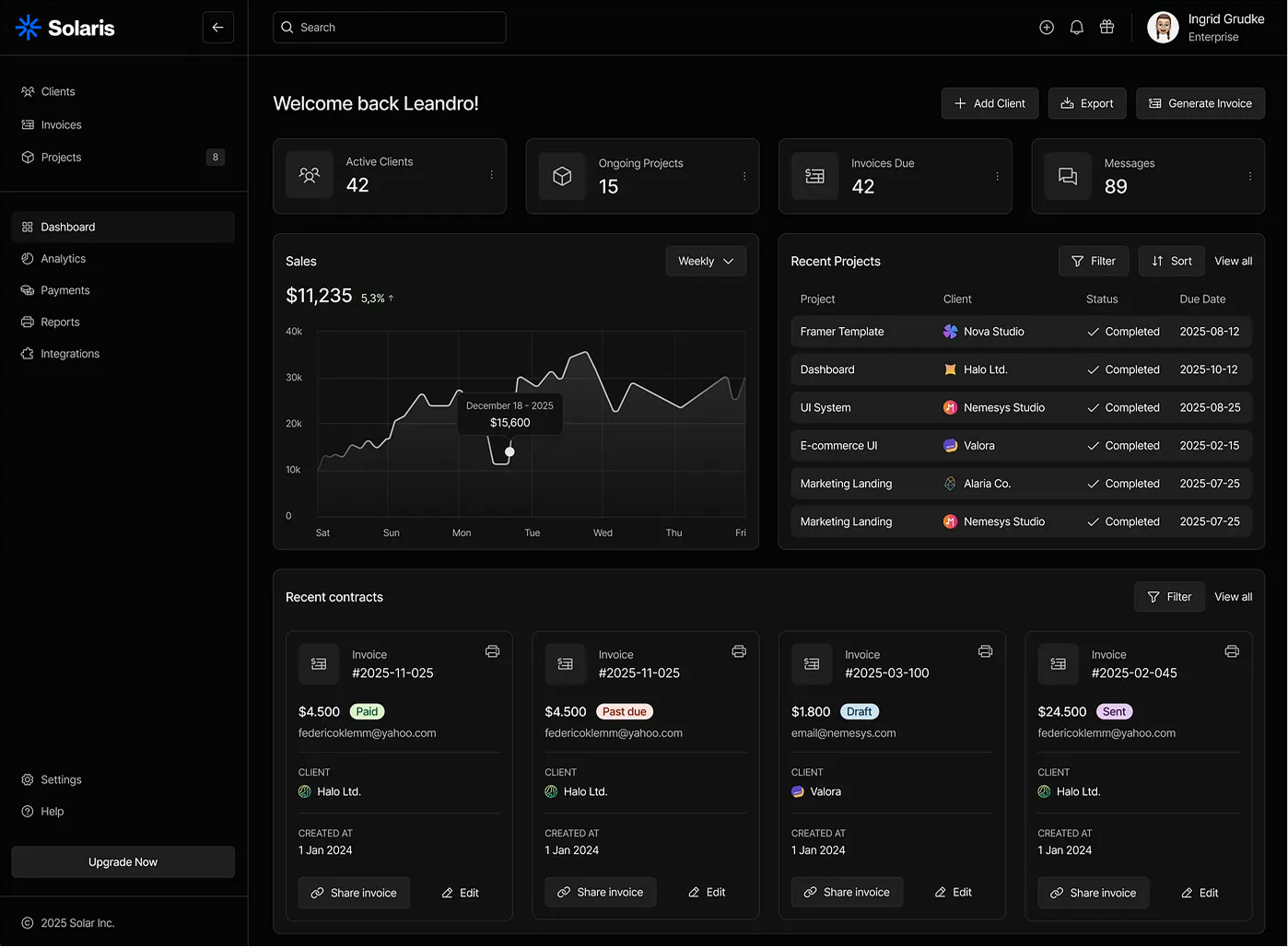Click in the Search input field
Image resolution: width=1288 pixels, height=947 pixels.
(x=390, y=28)
